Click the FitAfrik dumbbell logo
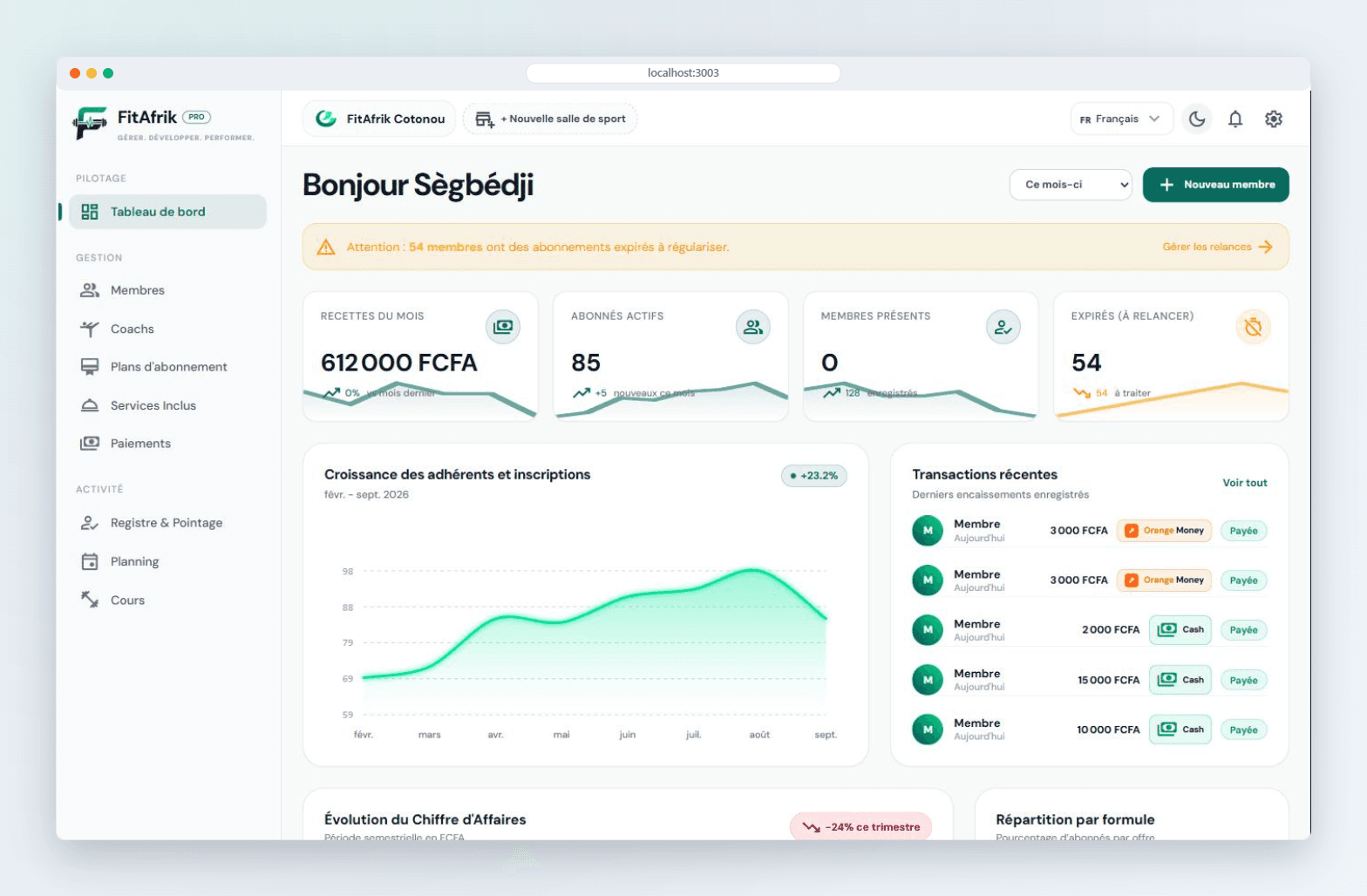The height and width of the screenshot is (896, 1367). click(89, 123)
